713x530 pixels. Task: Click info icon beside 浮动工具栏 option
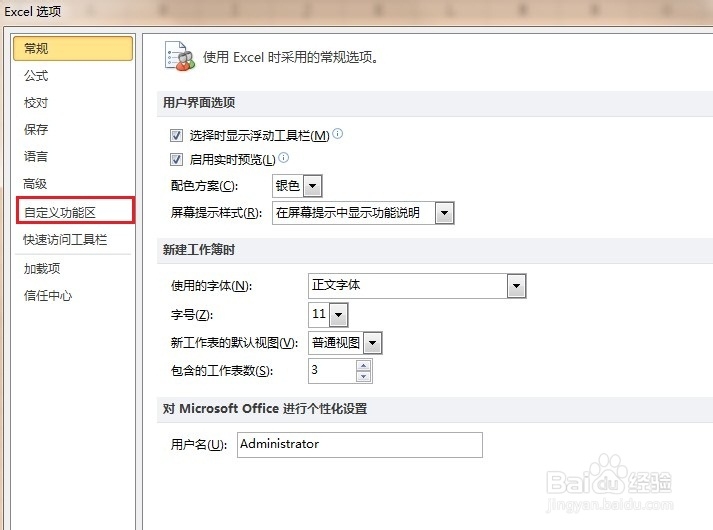tap(337, 134)
